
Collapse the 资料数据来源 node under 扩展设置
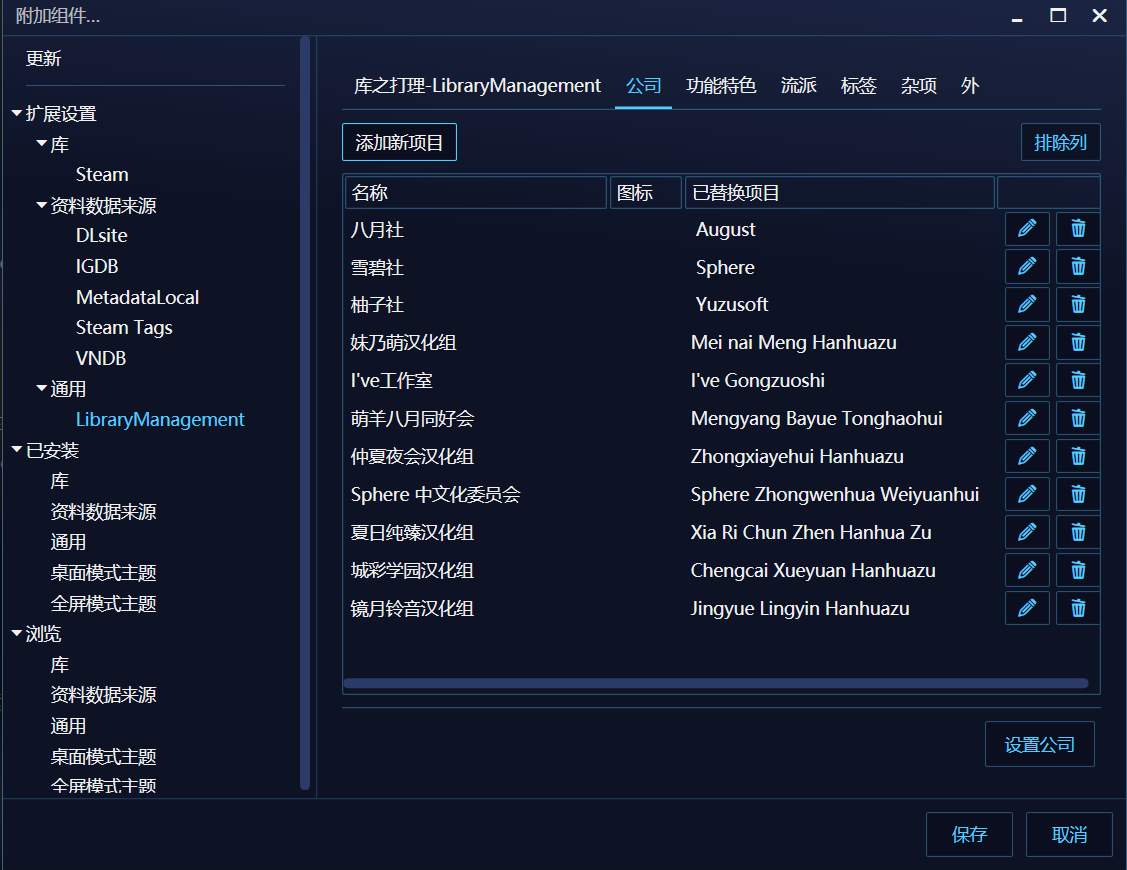[x=41, y=206]
